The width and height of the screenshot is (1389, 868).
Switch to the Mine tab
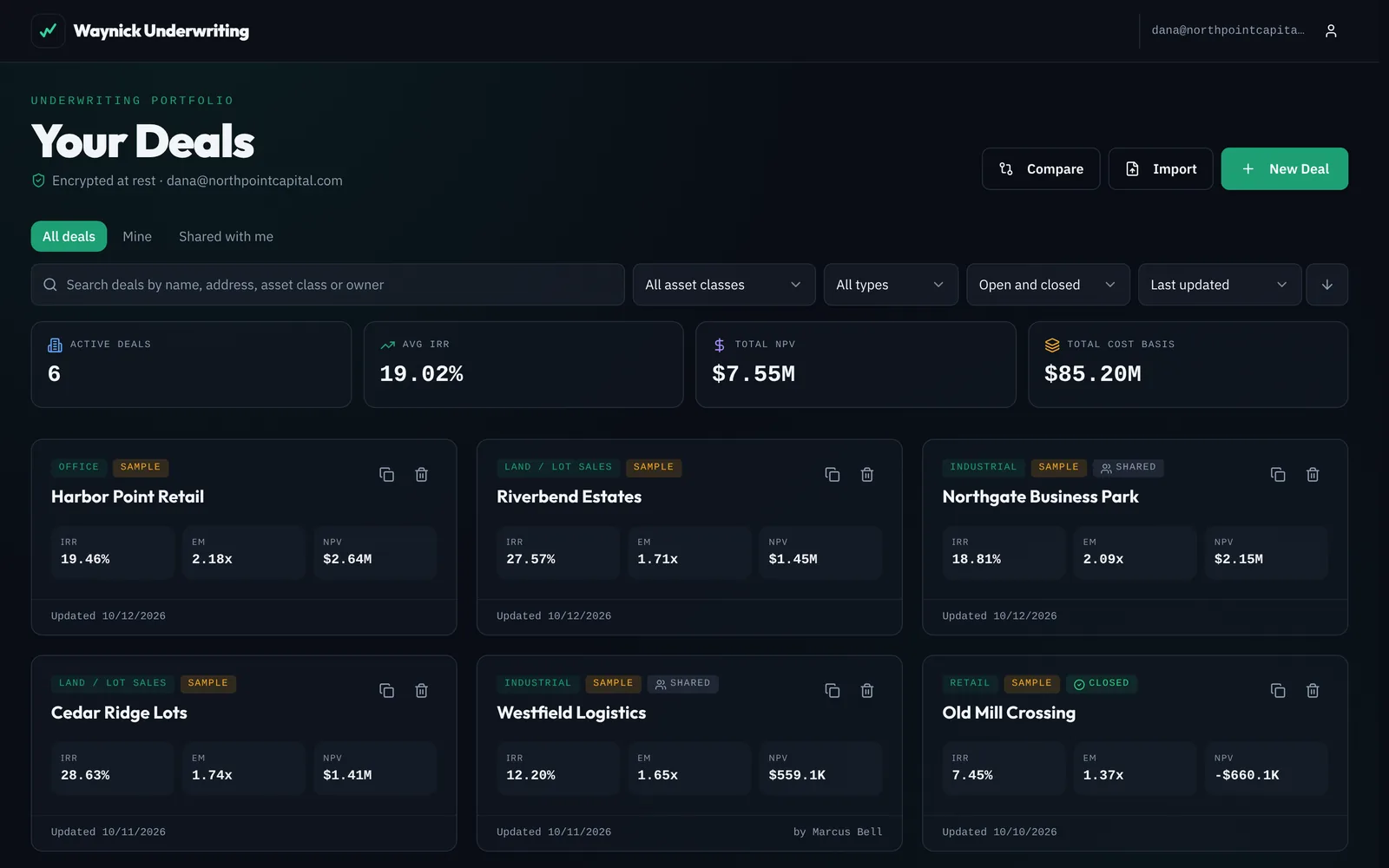point(137,236)
